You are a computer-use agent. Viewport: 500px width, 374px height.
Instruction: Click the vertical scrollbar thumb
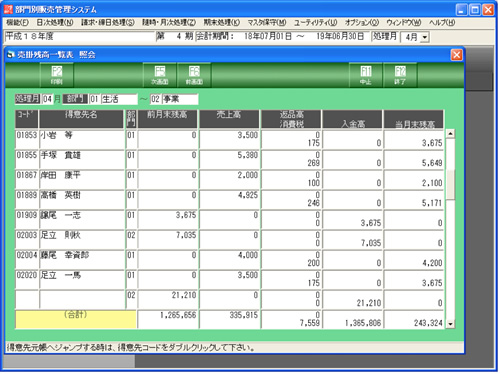click(x=450, y=184)
